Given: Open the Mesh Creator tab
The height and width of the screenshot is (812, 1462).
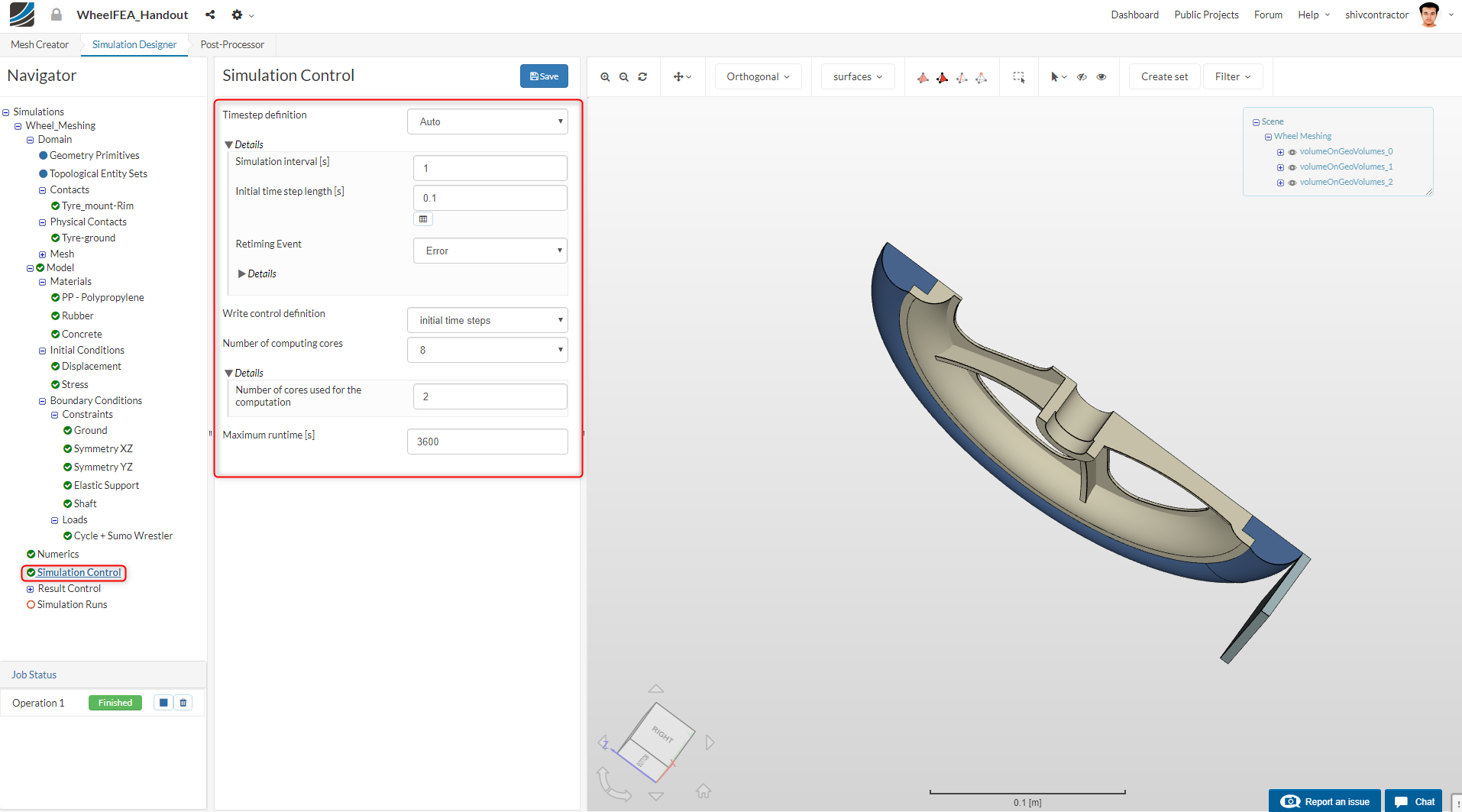Looking at the screenshot, I should (x=40, y=44).
